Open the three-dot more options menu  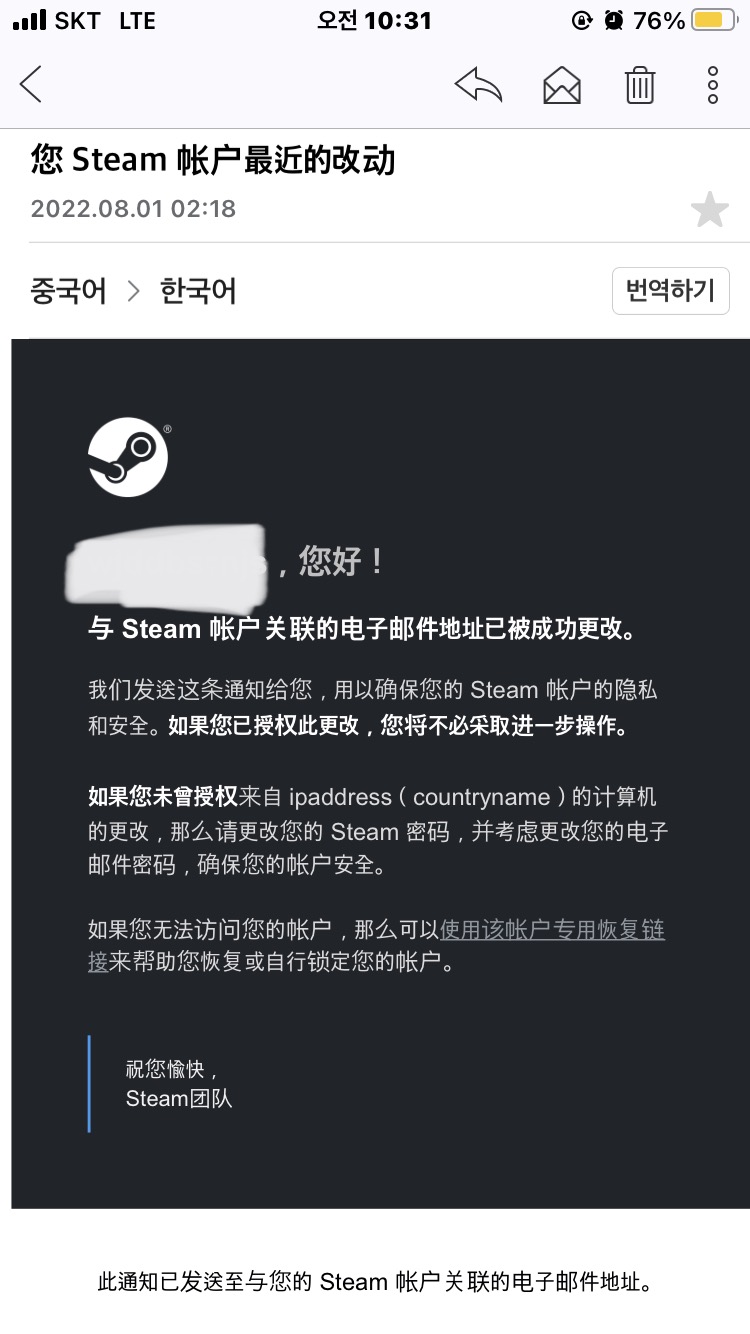(713, 85)
